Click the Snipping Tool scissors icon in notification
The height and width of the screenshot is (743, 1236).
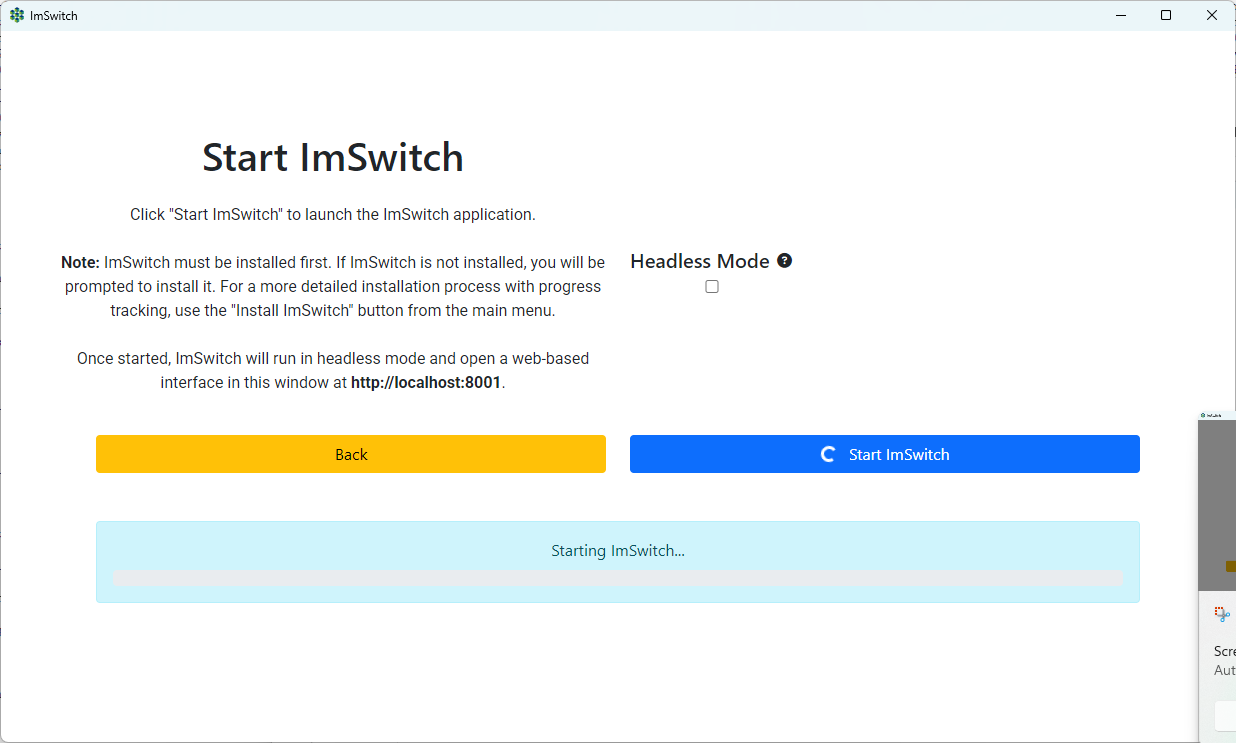(1222, 614)
